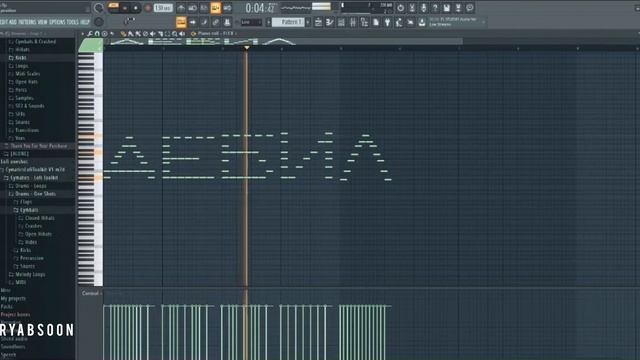
Task: Click the render as audio export icon
Action: [x=458, y=8]
